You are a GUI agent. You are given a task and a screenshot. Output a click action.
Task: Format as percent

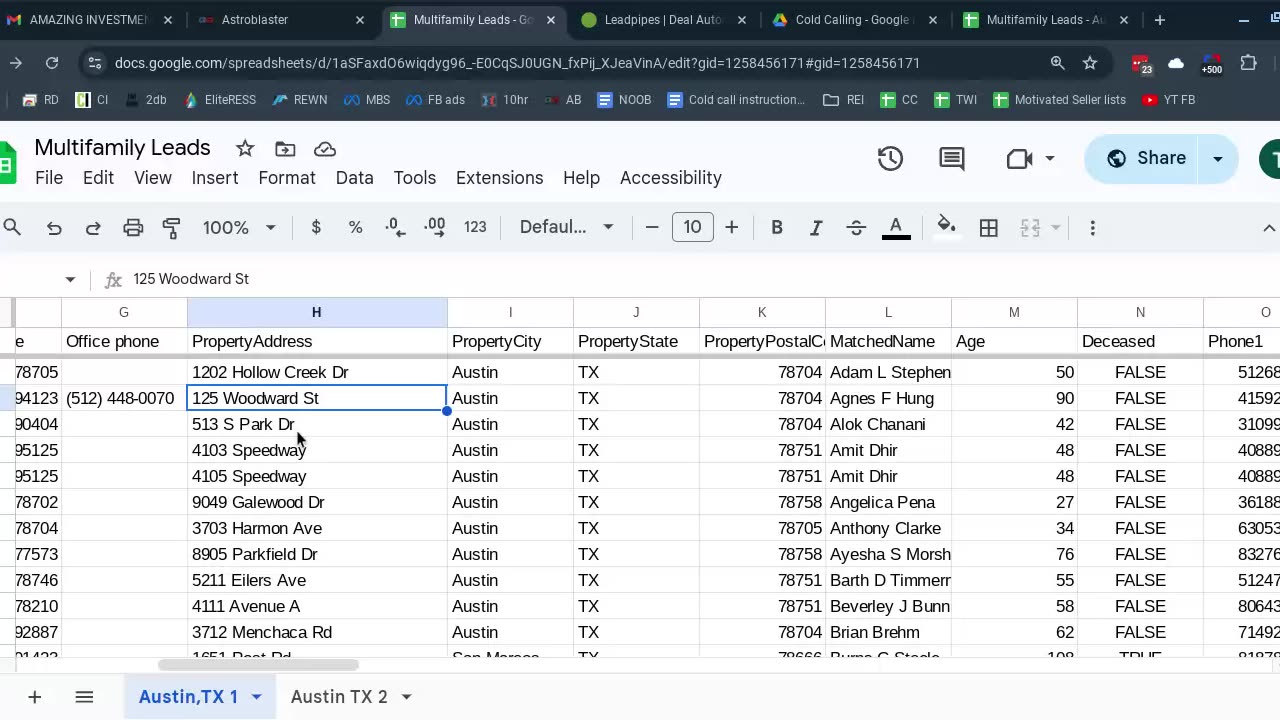coord(355,228)
